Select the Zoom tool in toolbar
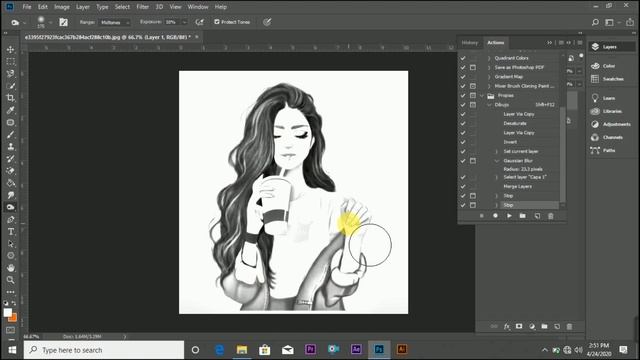Image resolution: width=640 pixels, height=360 pixels. [11, 280]
